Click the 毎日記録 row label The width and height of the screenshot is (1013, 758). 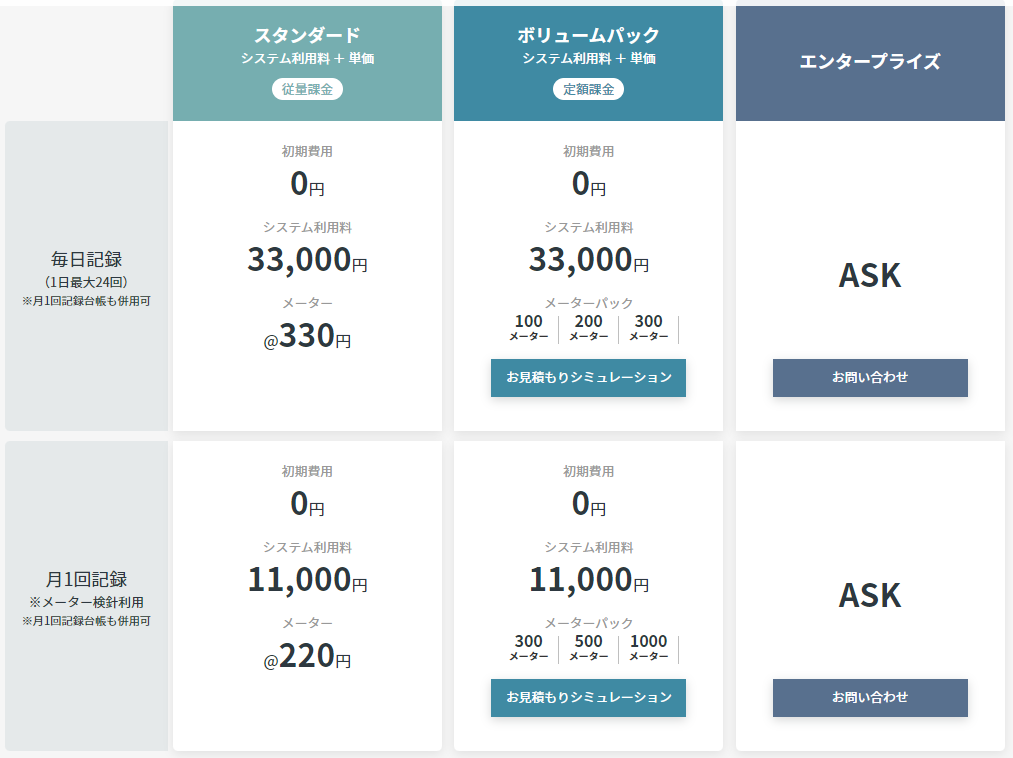pos(89,261)
